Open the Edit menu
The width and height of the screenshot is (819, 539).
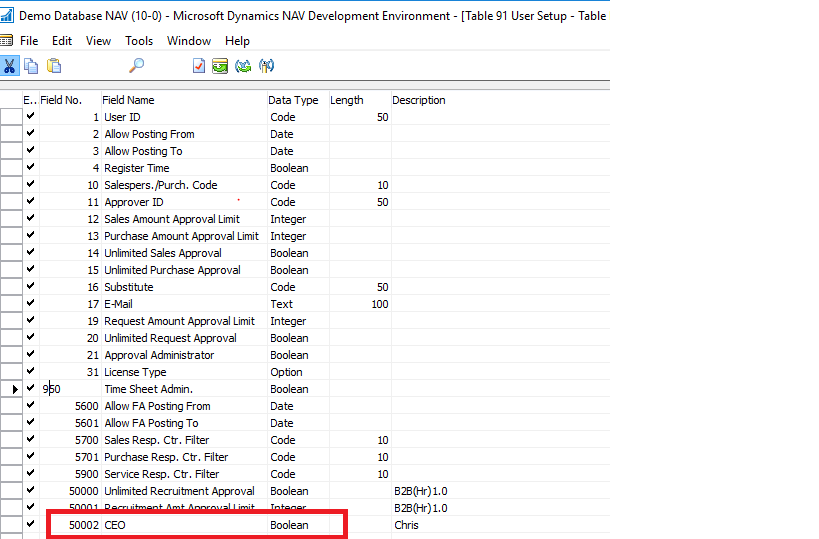click(x=62, y=41)
